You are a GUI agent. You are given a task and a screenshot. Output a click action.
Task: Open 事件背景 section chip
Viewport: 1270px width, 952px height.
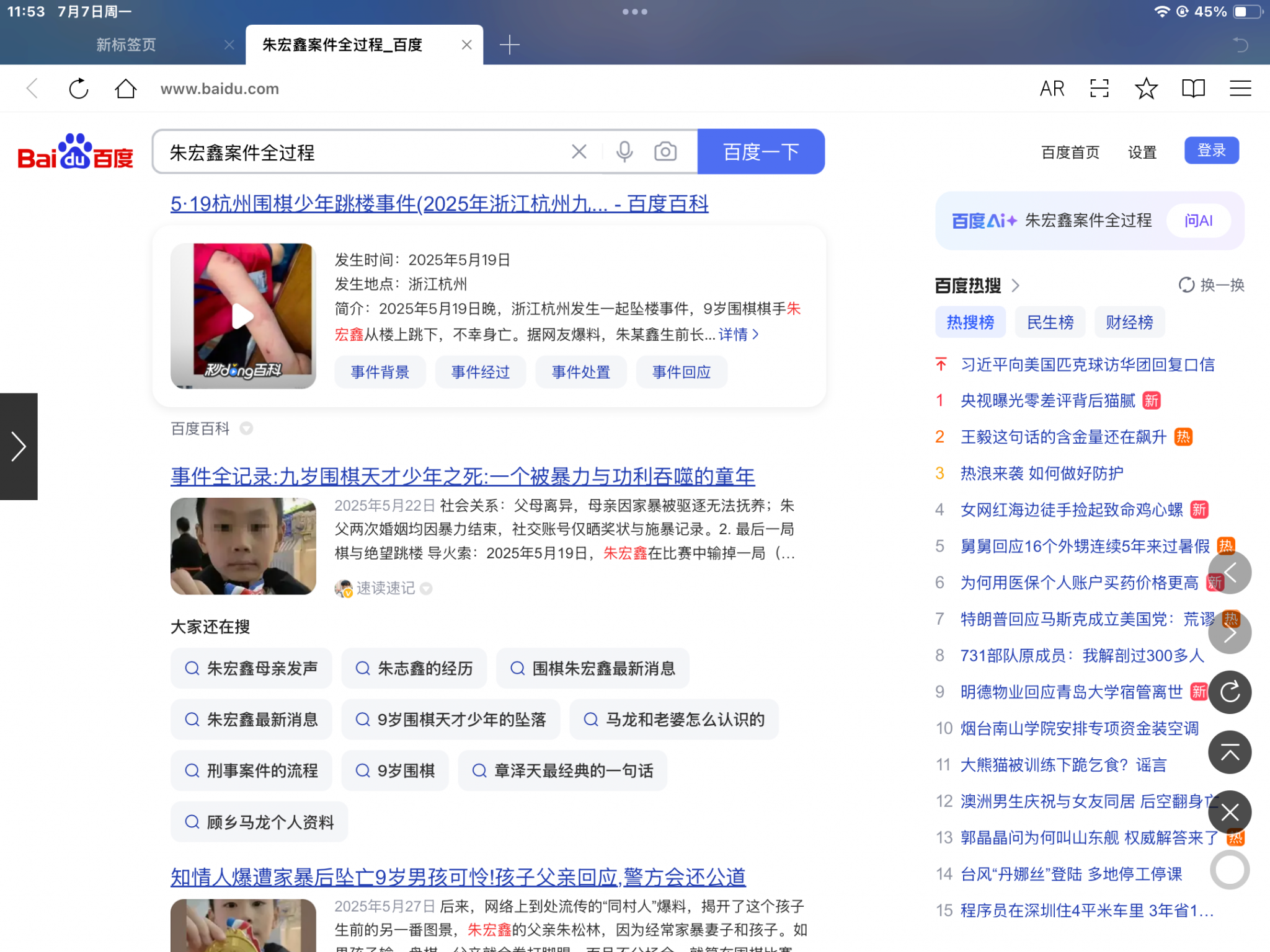380,372
